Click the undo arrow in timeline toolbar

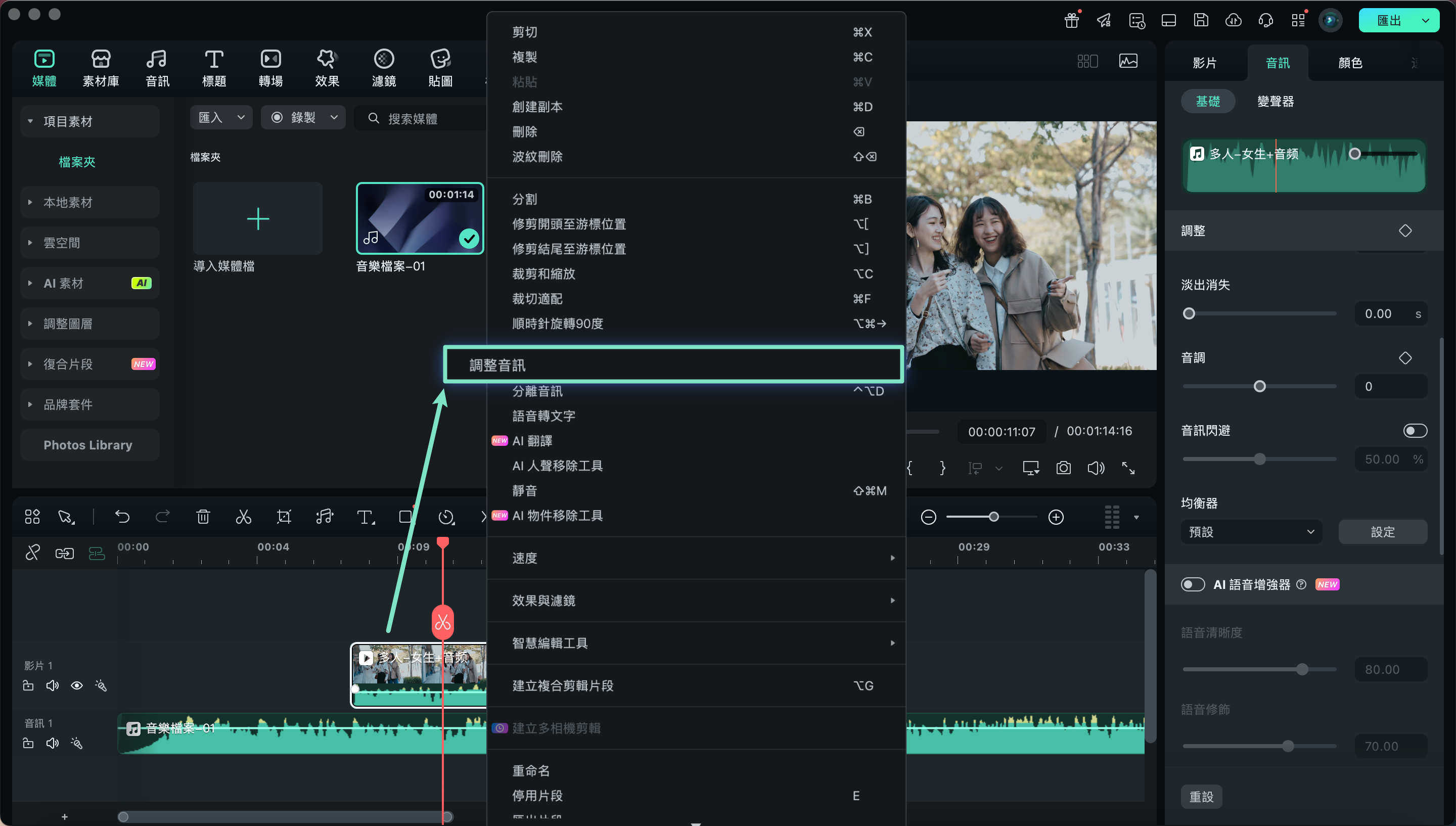point(122,517)
